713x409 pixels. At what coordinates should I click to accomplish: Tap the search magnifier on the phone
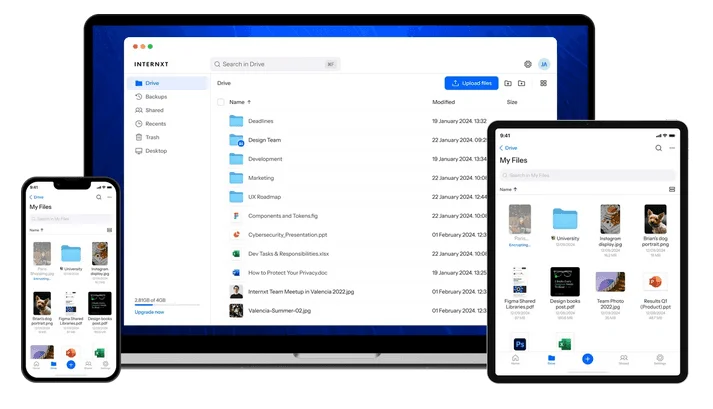pyautogui.click(x=99, y=197)
